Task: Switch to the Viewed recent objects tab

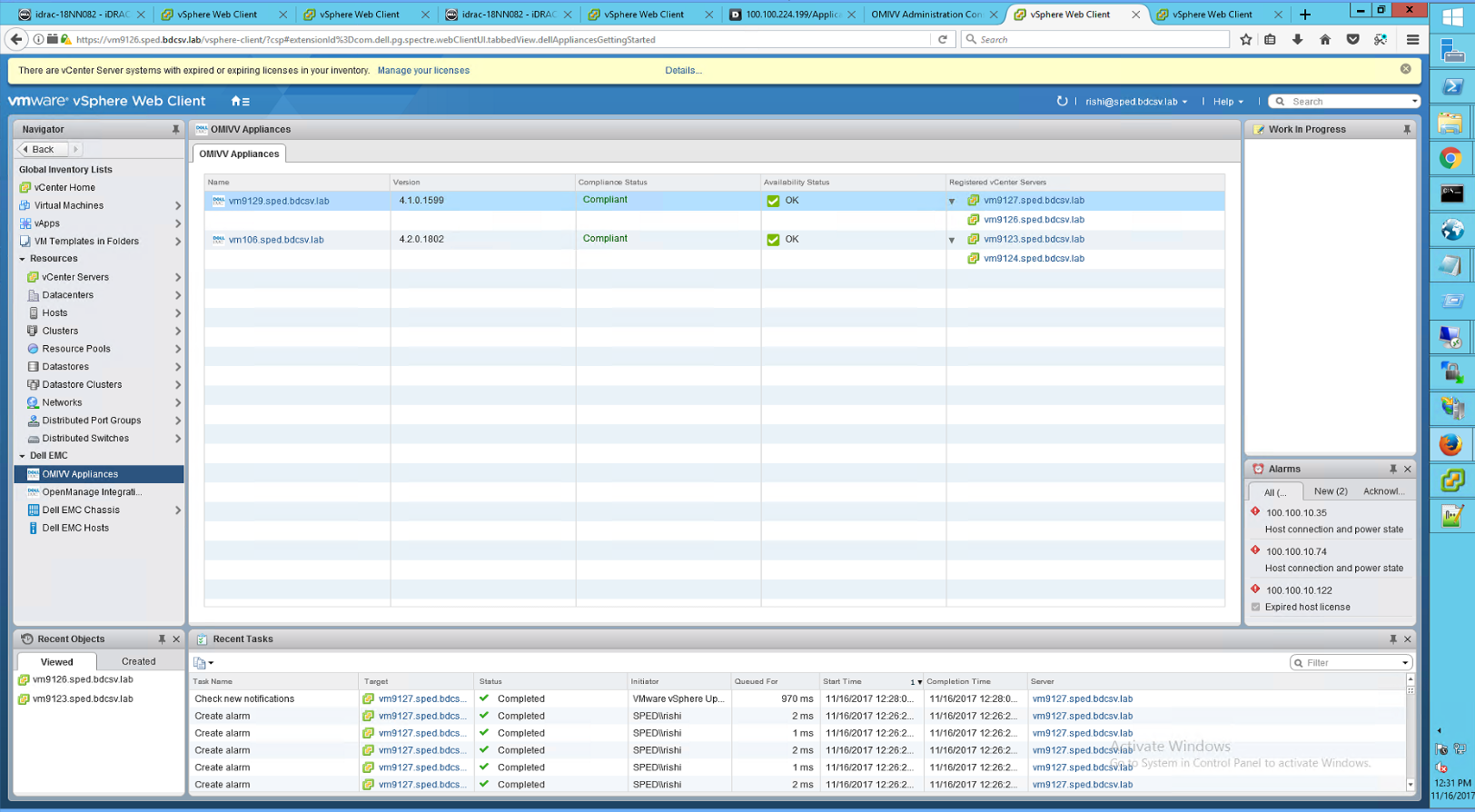Action: tap(56, 661)
